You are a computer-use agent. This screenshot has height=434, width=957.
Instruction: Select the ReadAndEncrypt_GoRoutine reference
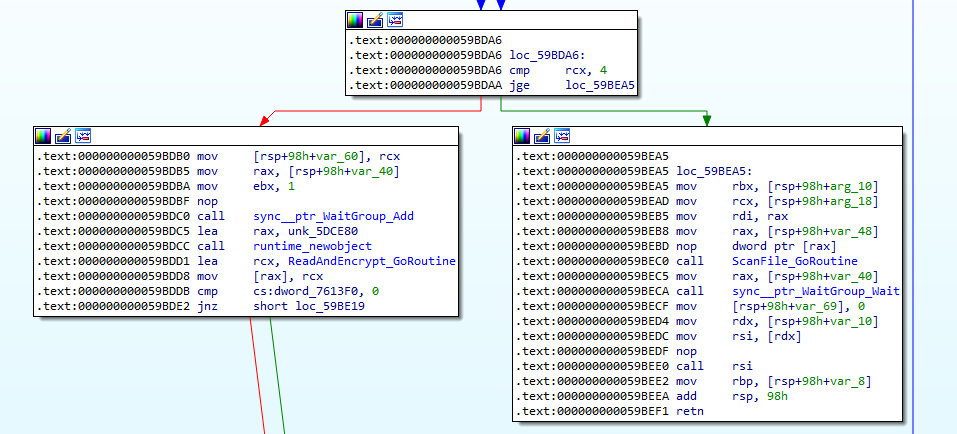[x=355, y=261]
